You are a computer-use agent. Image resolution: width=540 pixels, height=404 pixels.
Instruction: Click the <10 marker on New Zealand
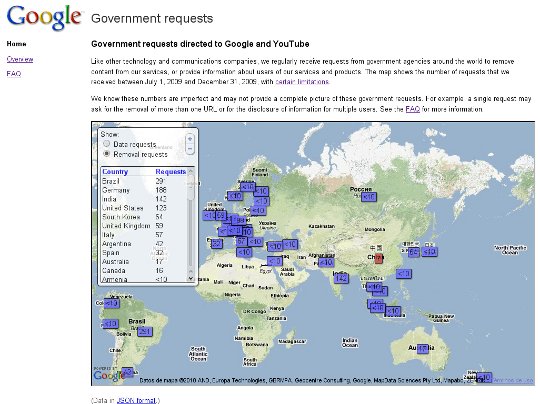point(484,377)
